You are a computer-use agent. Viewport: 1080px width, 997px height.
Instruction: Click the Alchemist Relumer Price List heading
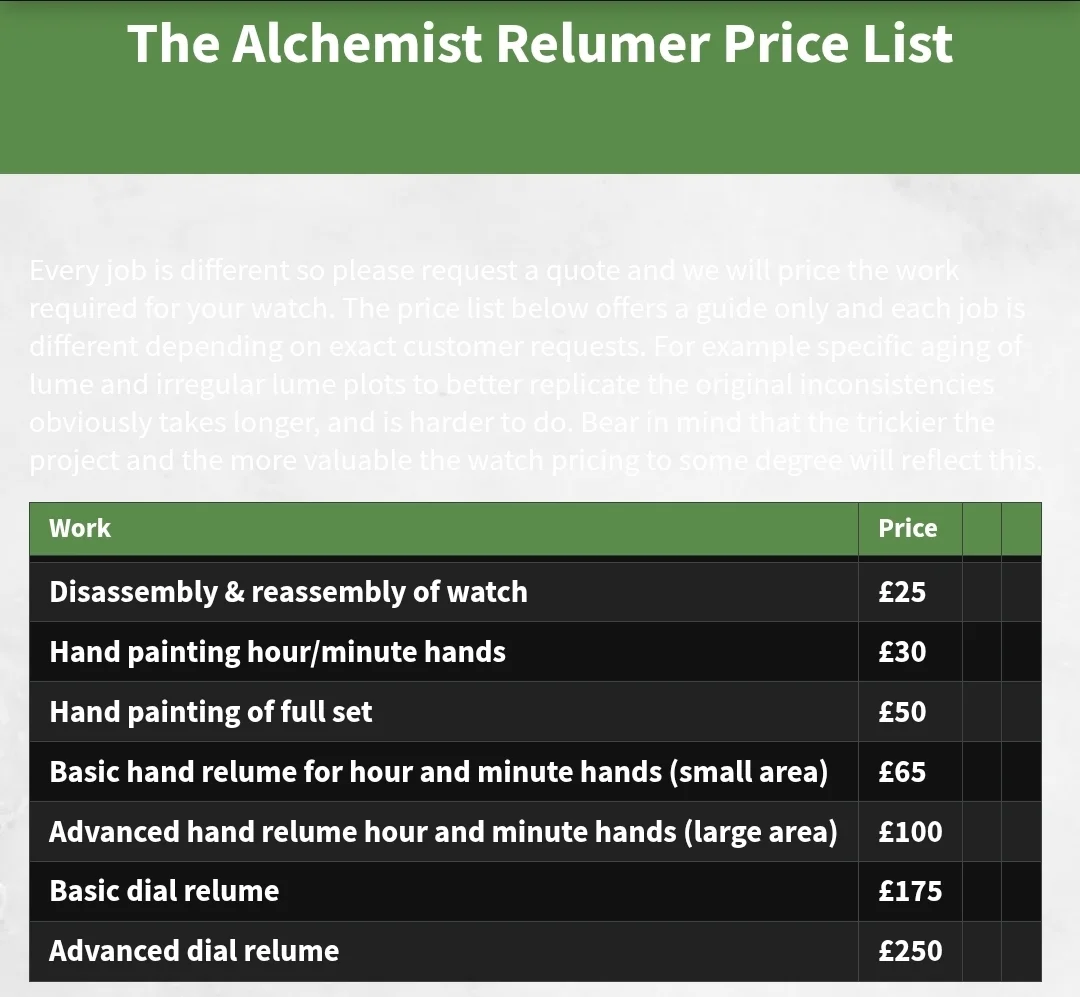[540, 44]
